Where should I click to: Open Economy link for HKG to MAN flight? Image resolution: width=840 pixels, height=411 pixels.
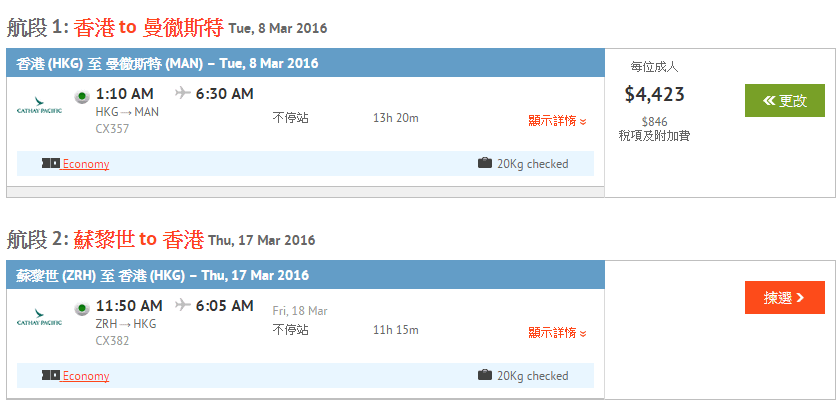point(86,164)
